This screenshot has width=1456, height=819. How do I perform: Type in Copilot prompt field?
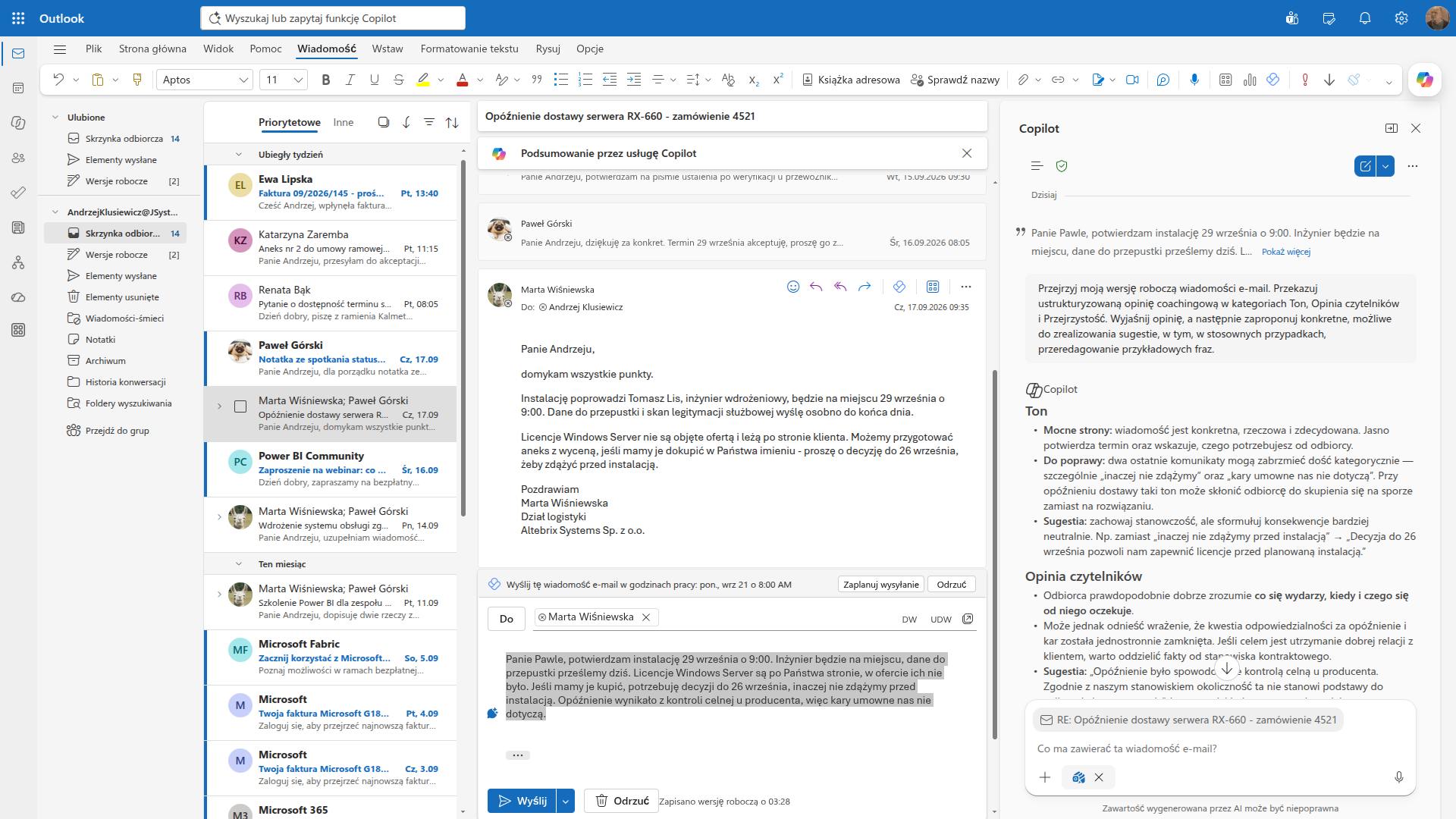pyautogui.click(x=1219, y=748)
